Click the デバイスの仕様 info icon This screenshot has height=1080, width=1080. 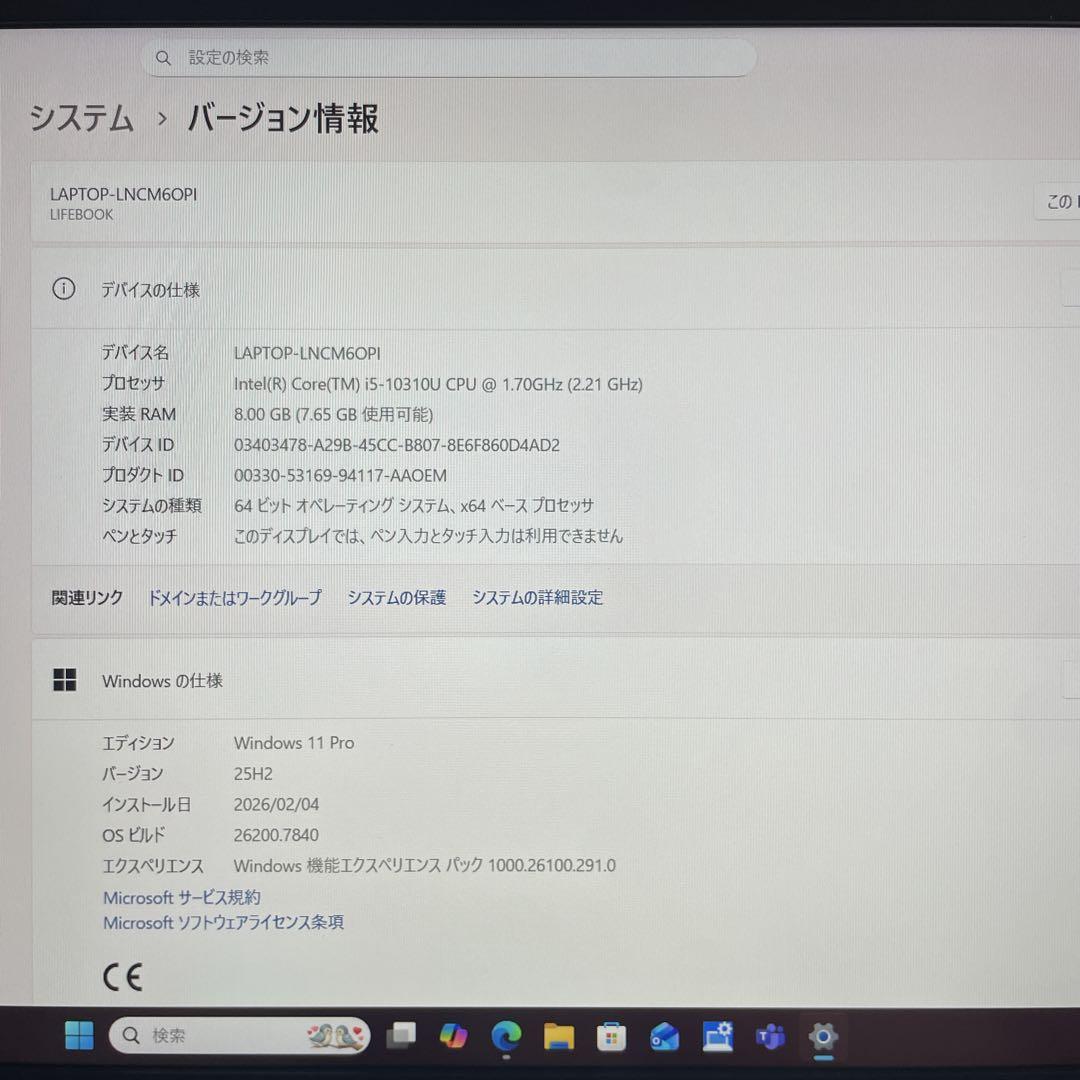pos(63,288)
